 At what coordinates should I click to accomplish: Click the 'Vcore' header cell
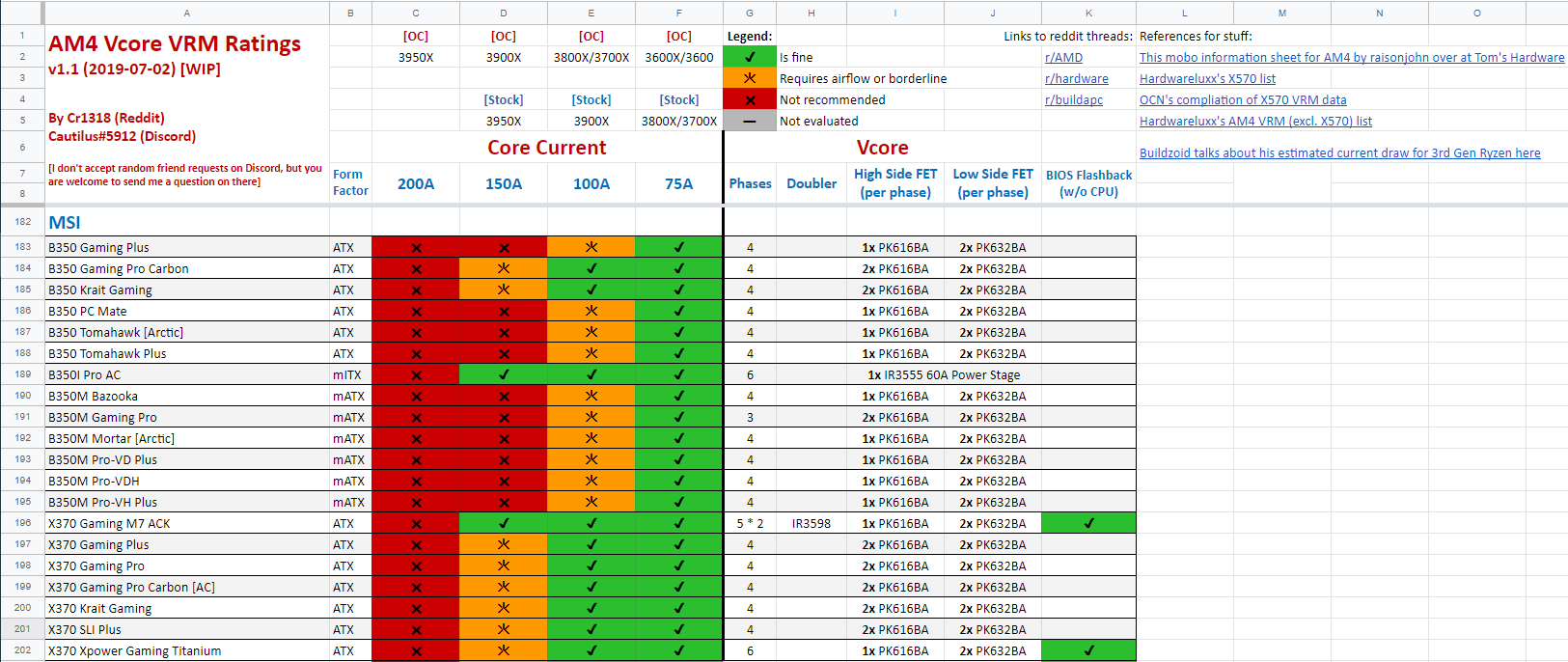pyautogui.click(x=883, y=148)
